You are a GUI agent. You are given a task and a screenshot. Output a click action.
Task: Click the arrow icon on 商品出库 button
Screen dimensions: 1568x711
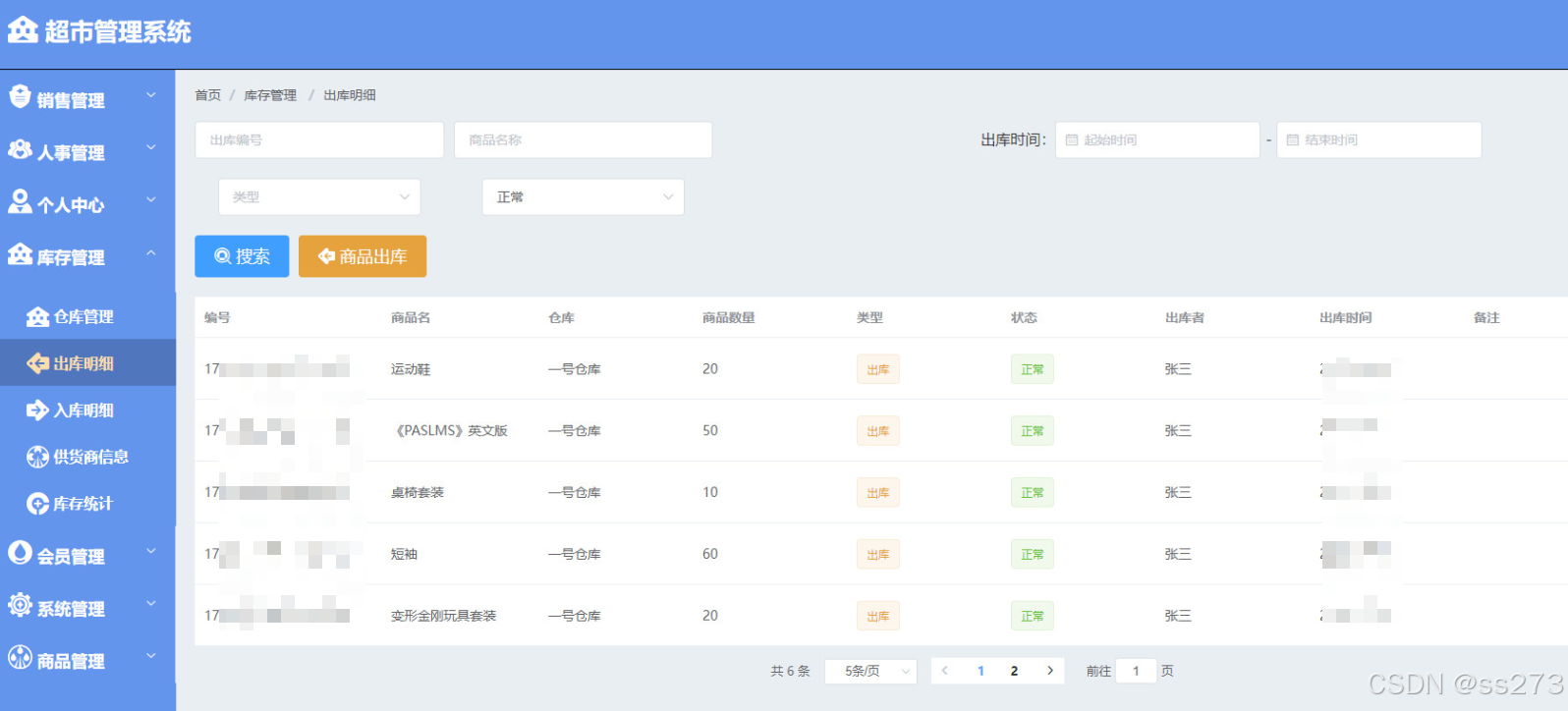point(327,256)
